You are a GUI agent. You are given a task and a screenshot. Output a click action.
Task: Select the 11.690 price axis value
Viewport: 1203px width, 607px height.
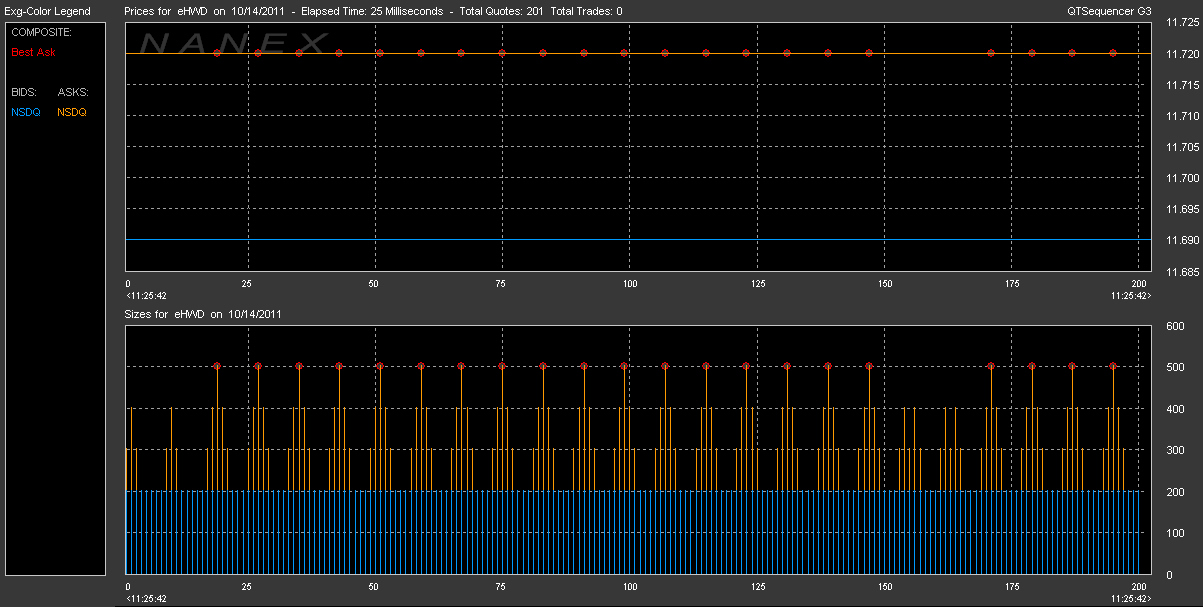tap(1183, 240)
